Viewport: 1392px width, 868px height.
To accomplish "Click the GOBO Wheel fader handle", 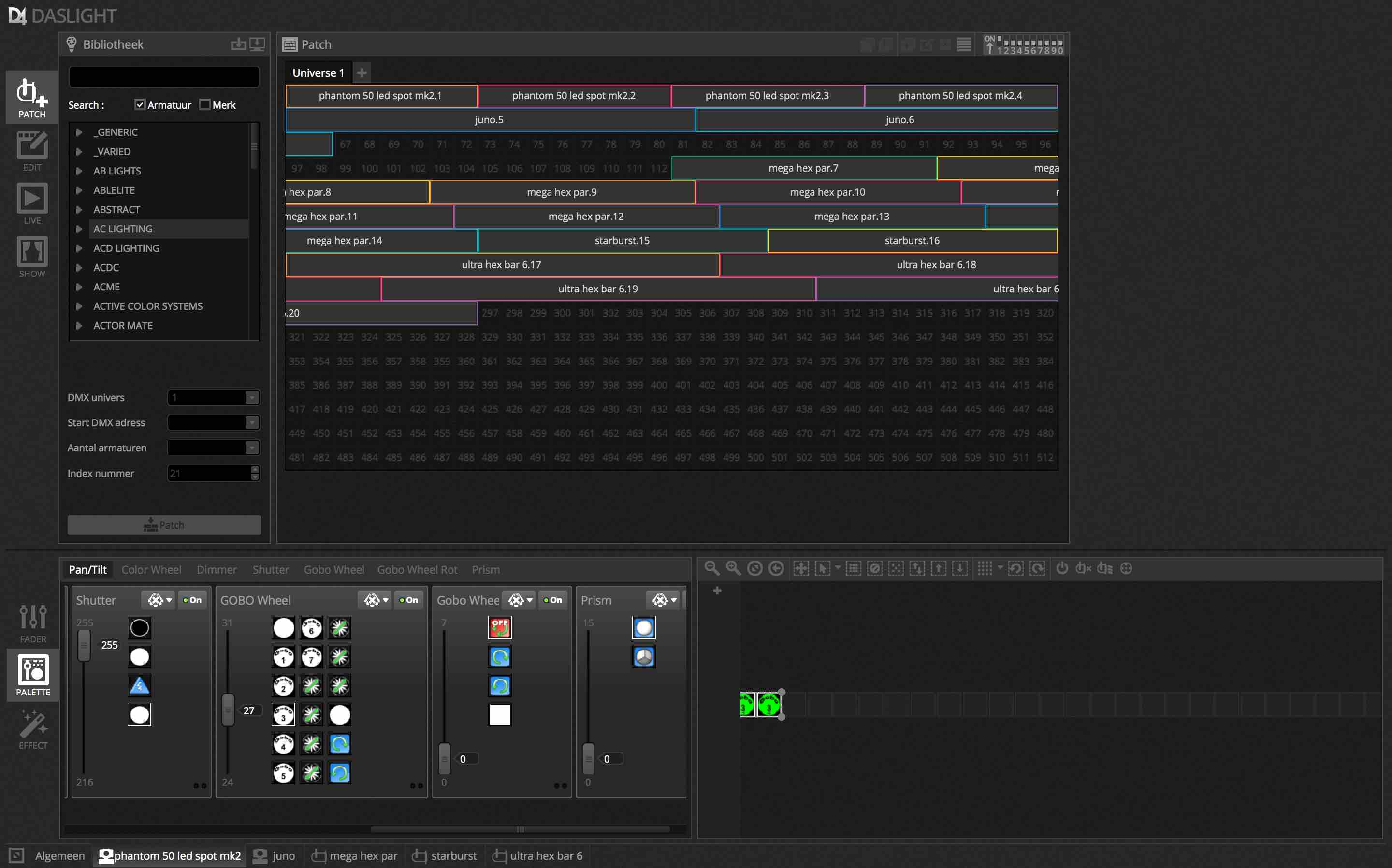I will point(228,710).
